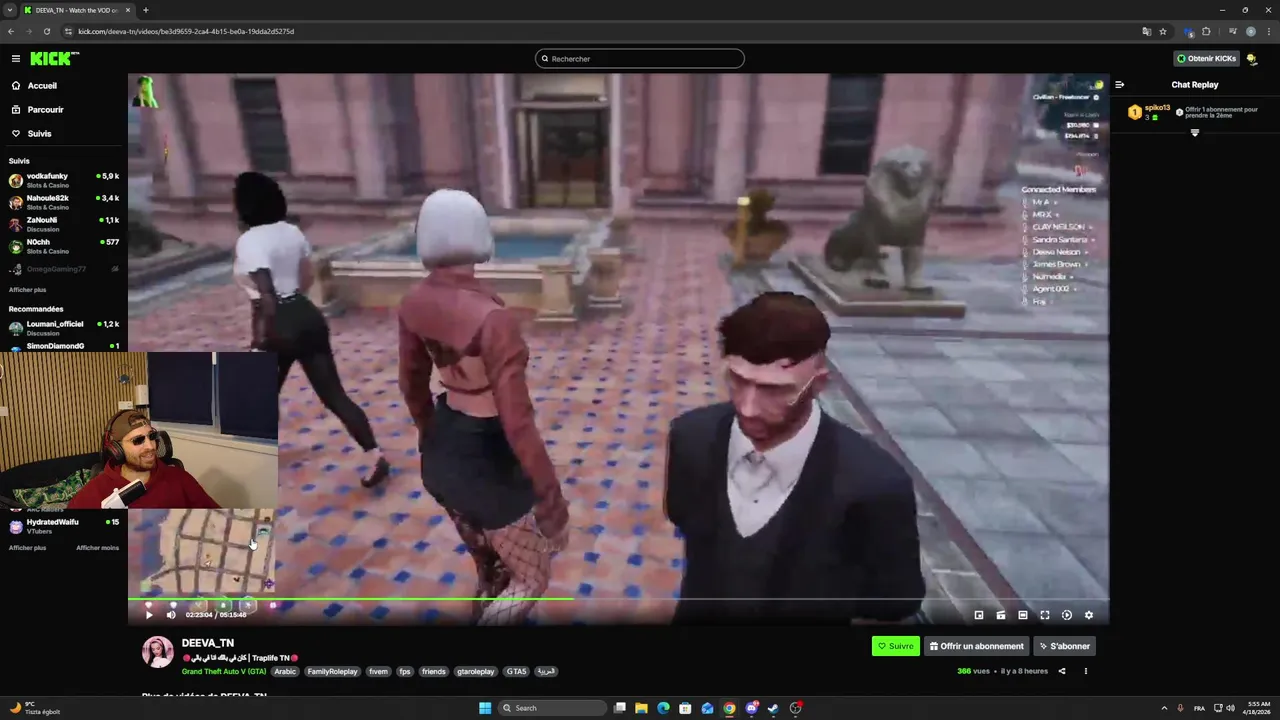The width and height of the screenshot is (1280, 720).
Task: Open Grand Theft Auto V (GTA) category
Action: coord(224,672)
